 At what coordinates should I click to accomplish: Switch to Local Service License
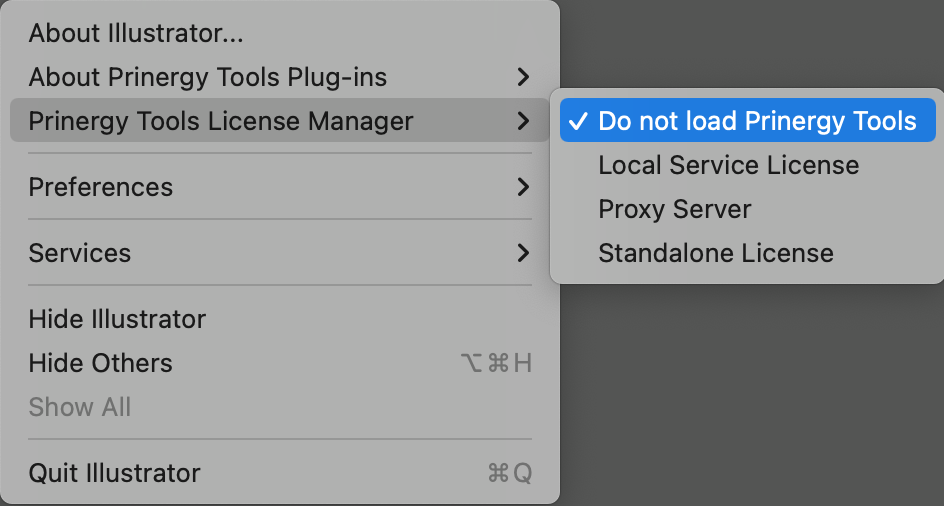(728, 165)
